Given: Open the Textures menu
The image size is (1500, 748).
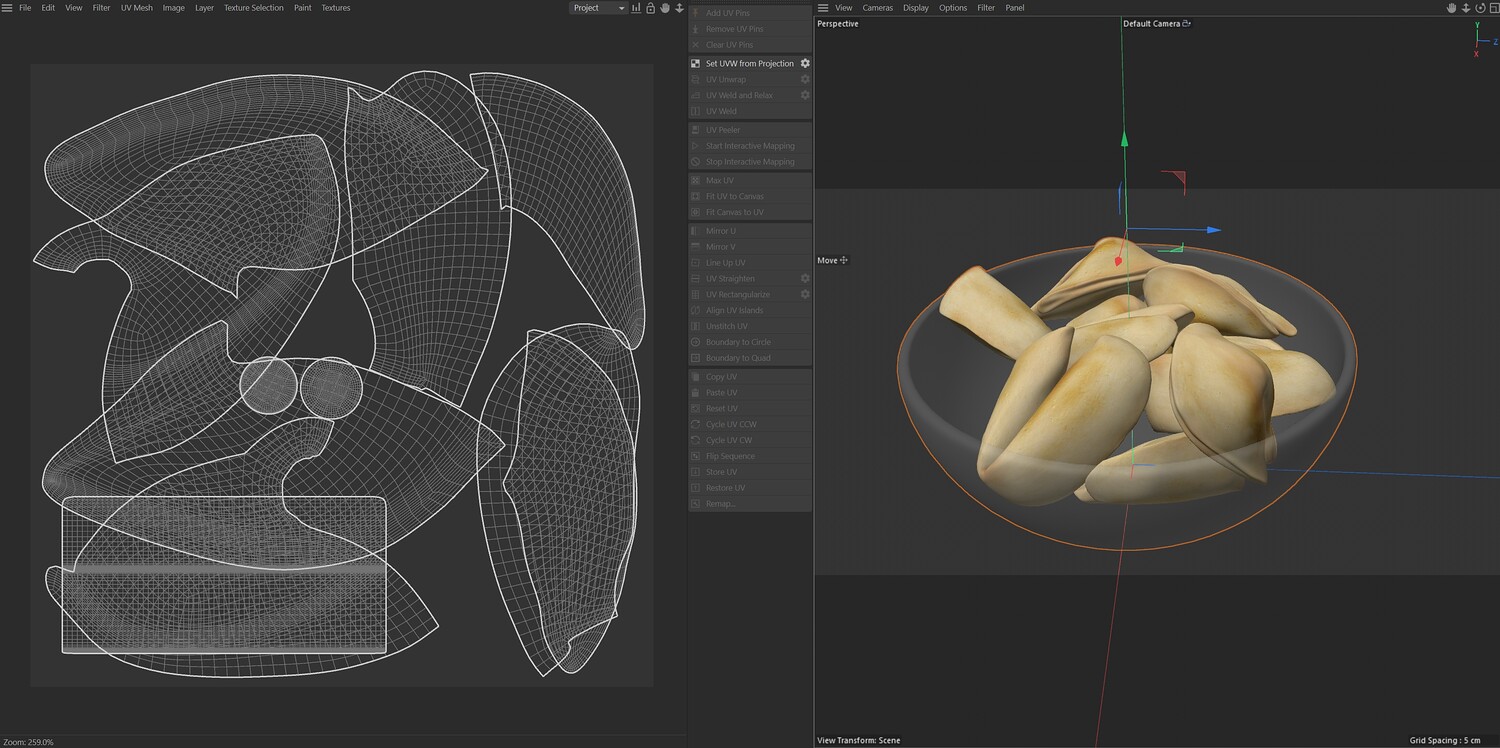Looking at the screenshot, I should [x=336, y=8].
